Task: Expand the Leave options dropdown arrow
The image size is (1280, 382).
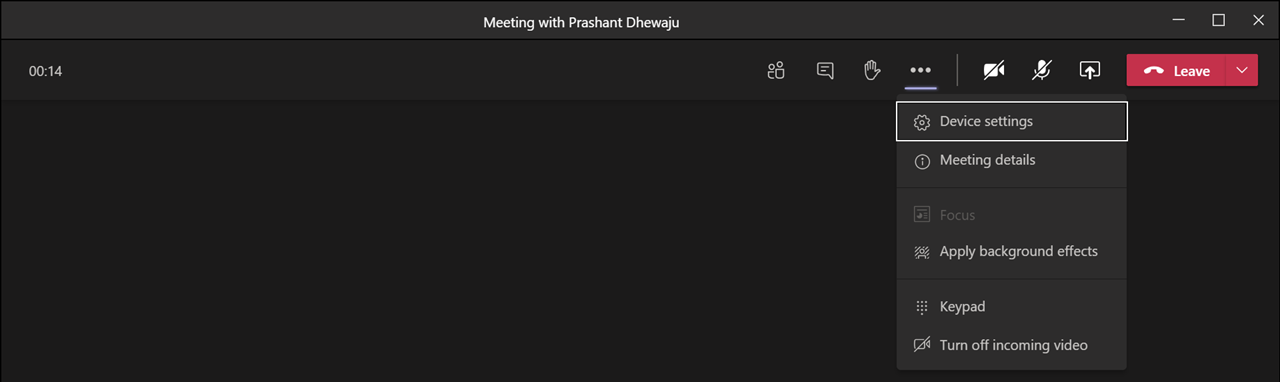Action: point(1242,70)
